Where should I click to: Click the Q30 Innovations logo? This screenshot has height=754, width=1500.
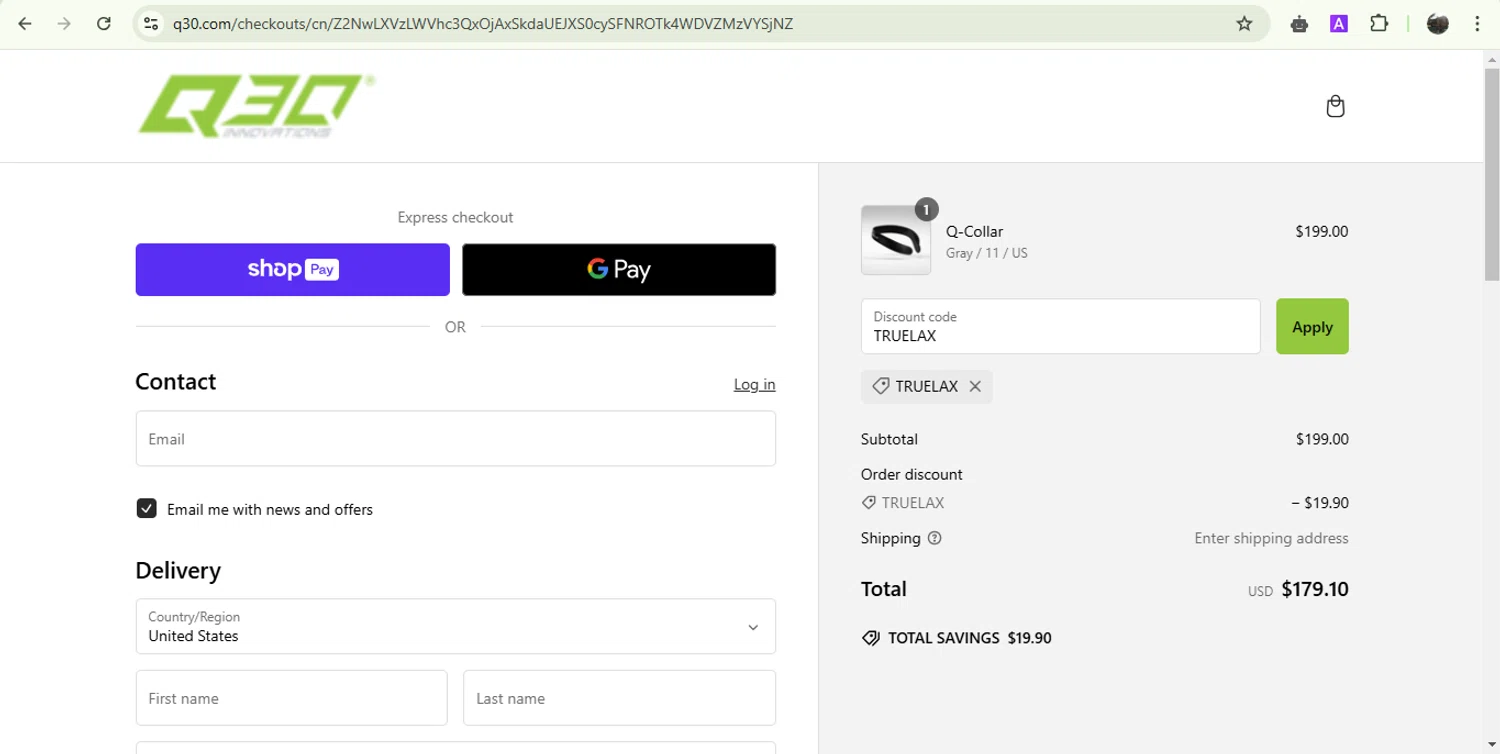[256, 105]
